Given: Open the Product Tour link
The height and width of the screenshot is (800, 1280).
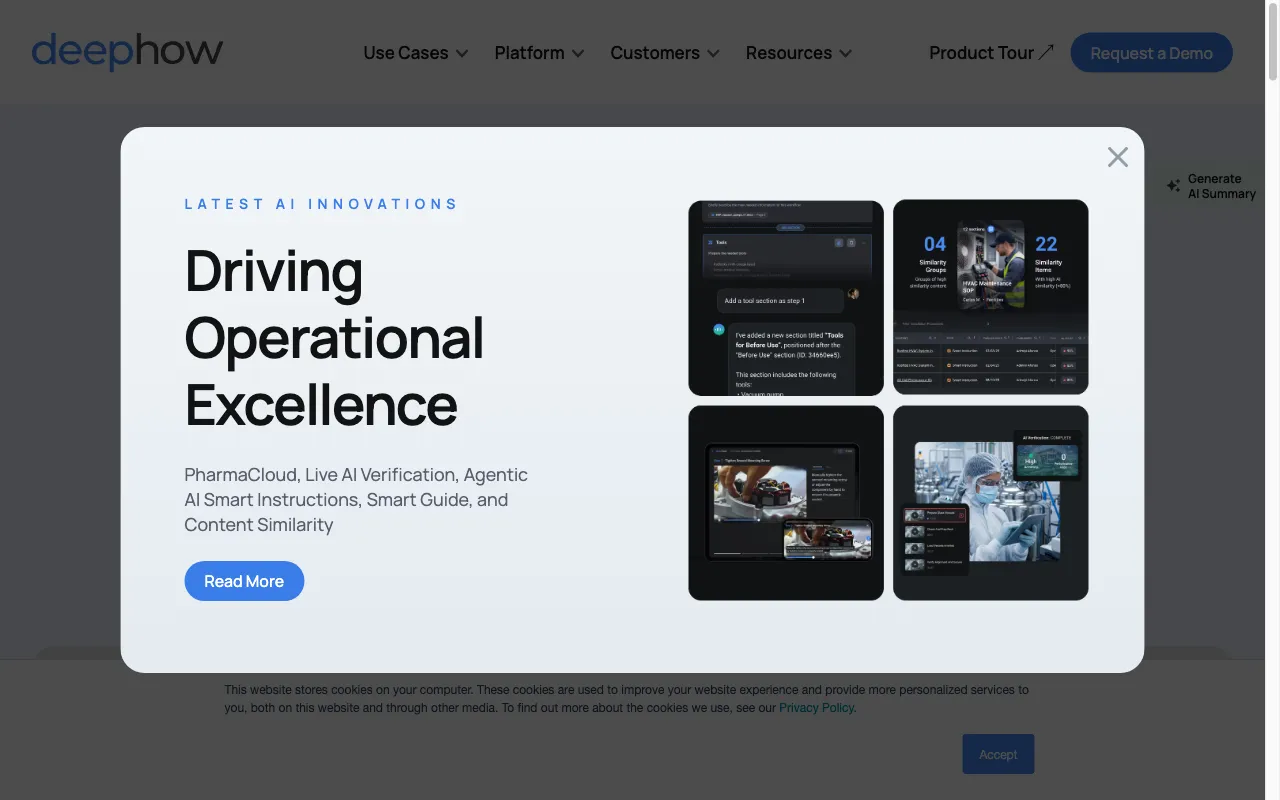Looking at the screenshot, I should pyautogui.click(x=991, y=53).
